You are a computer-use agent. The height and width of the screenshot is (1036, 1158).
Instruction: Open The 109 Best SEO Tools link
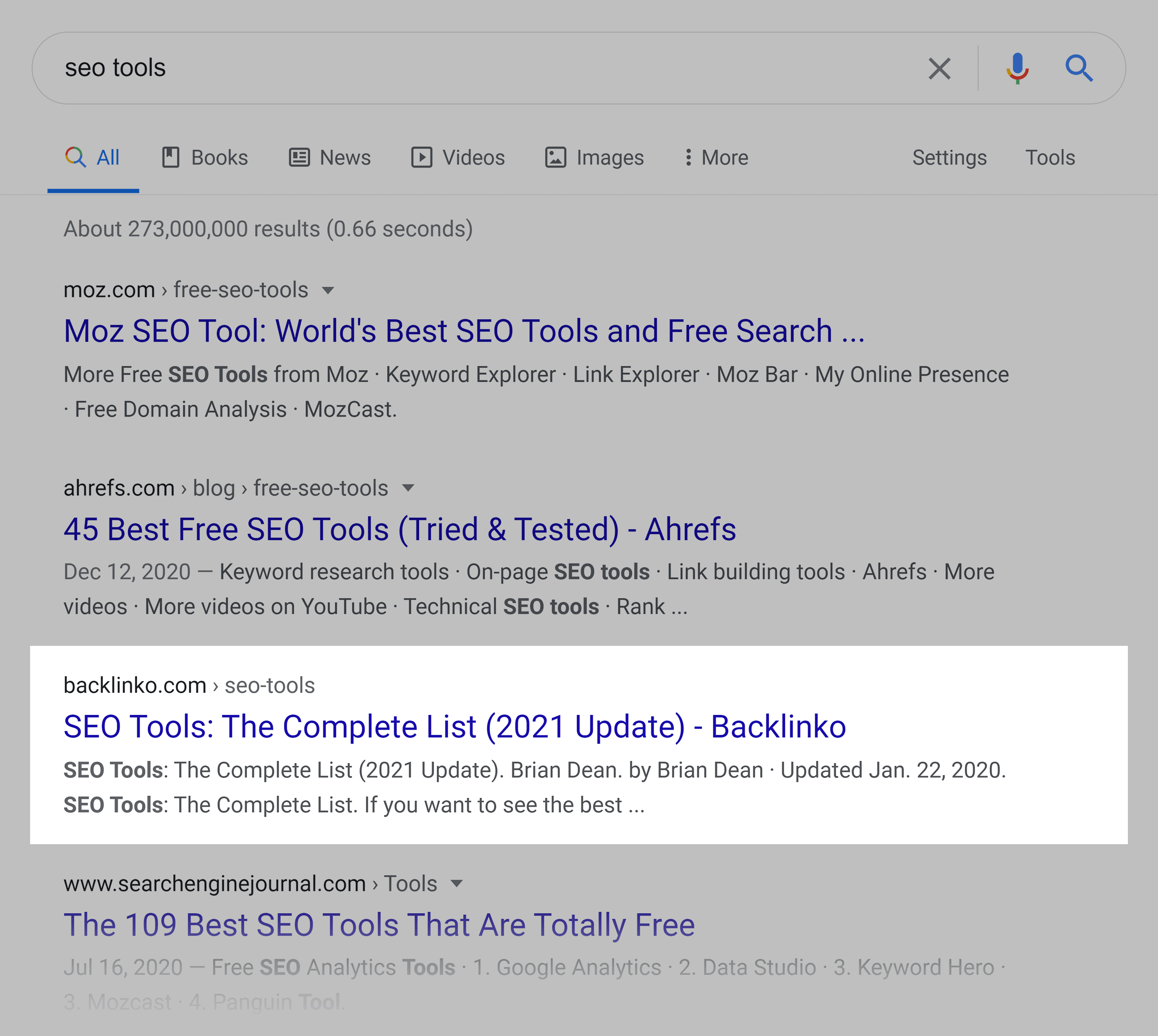379,925
